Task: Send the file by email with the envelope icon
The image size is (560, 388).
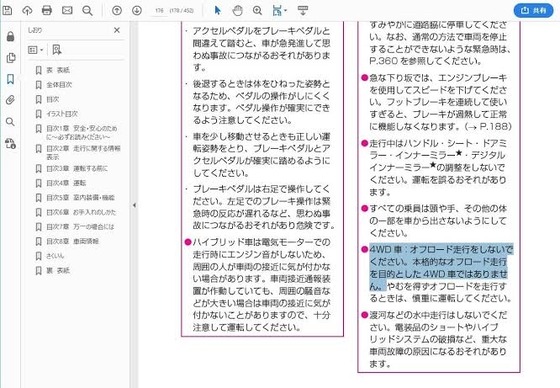Action: coord(67,10)
